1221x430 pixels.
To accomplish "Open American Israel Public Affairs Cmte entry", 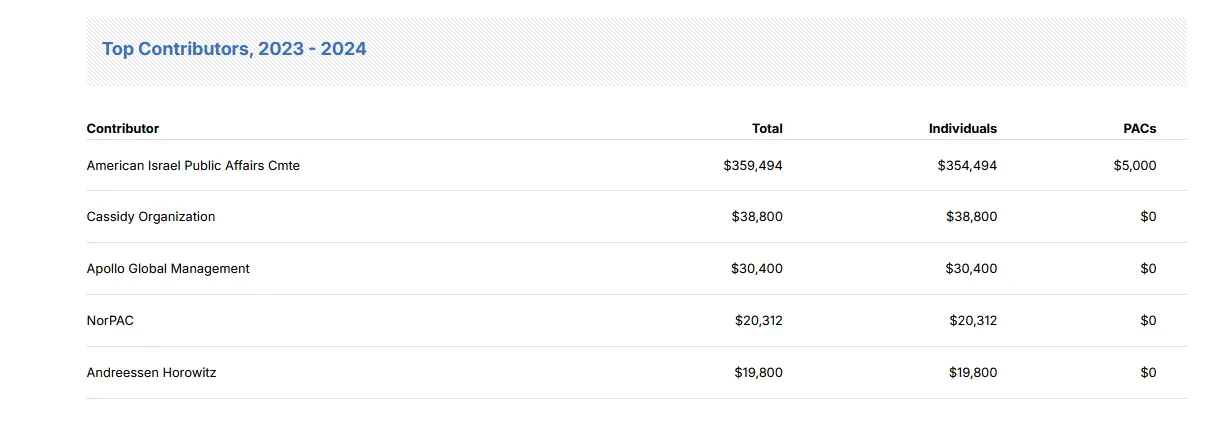I will click(x=193, y=165).
